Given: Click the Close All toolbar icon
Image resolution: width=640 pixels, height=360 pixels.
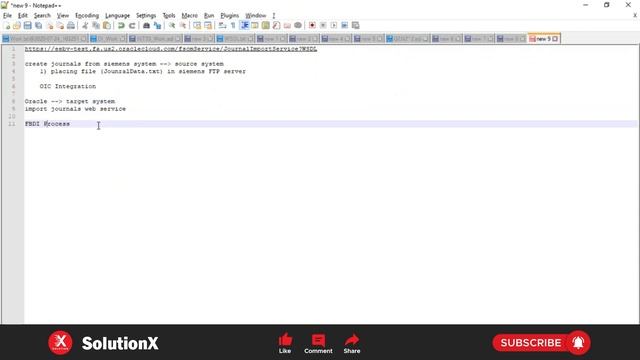Looking at the screenshot, I should point(60,25).
